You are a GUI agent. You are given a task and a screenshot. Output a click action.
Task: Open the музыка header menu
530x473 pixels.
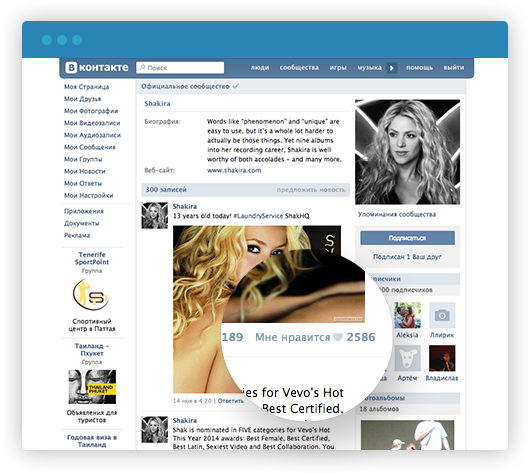pyautogui.click(x=369, y=68)
